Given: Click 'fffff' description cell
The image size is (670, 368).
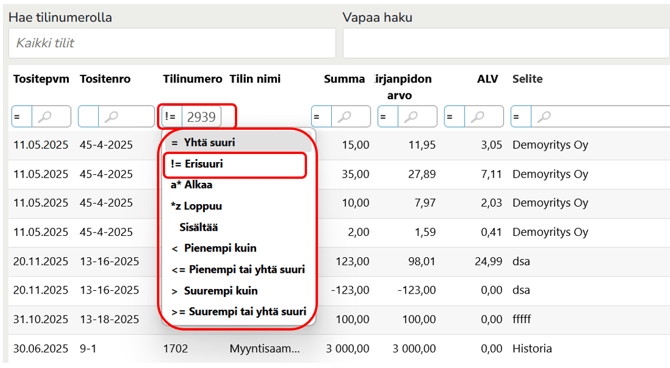Looking at the screenshot, I should [x=521, y=320].
